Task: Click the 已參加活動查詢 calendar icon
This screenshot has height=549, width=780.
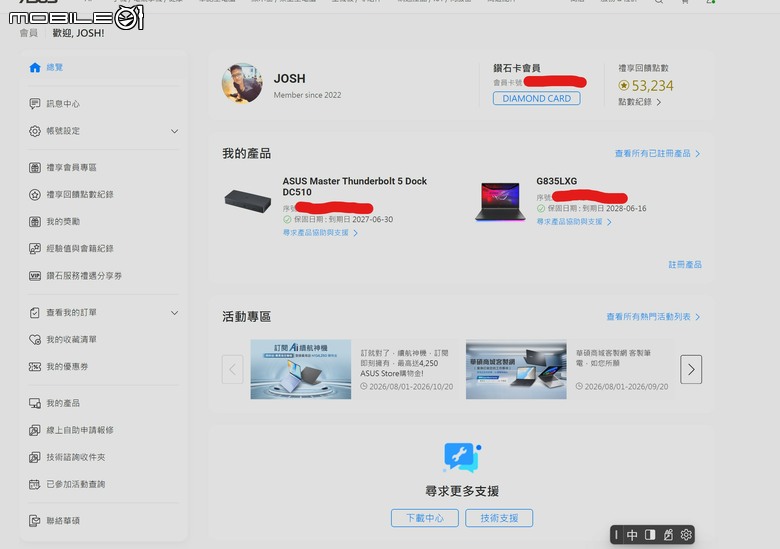Action: 35,484
